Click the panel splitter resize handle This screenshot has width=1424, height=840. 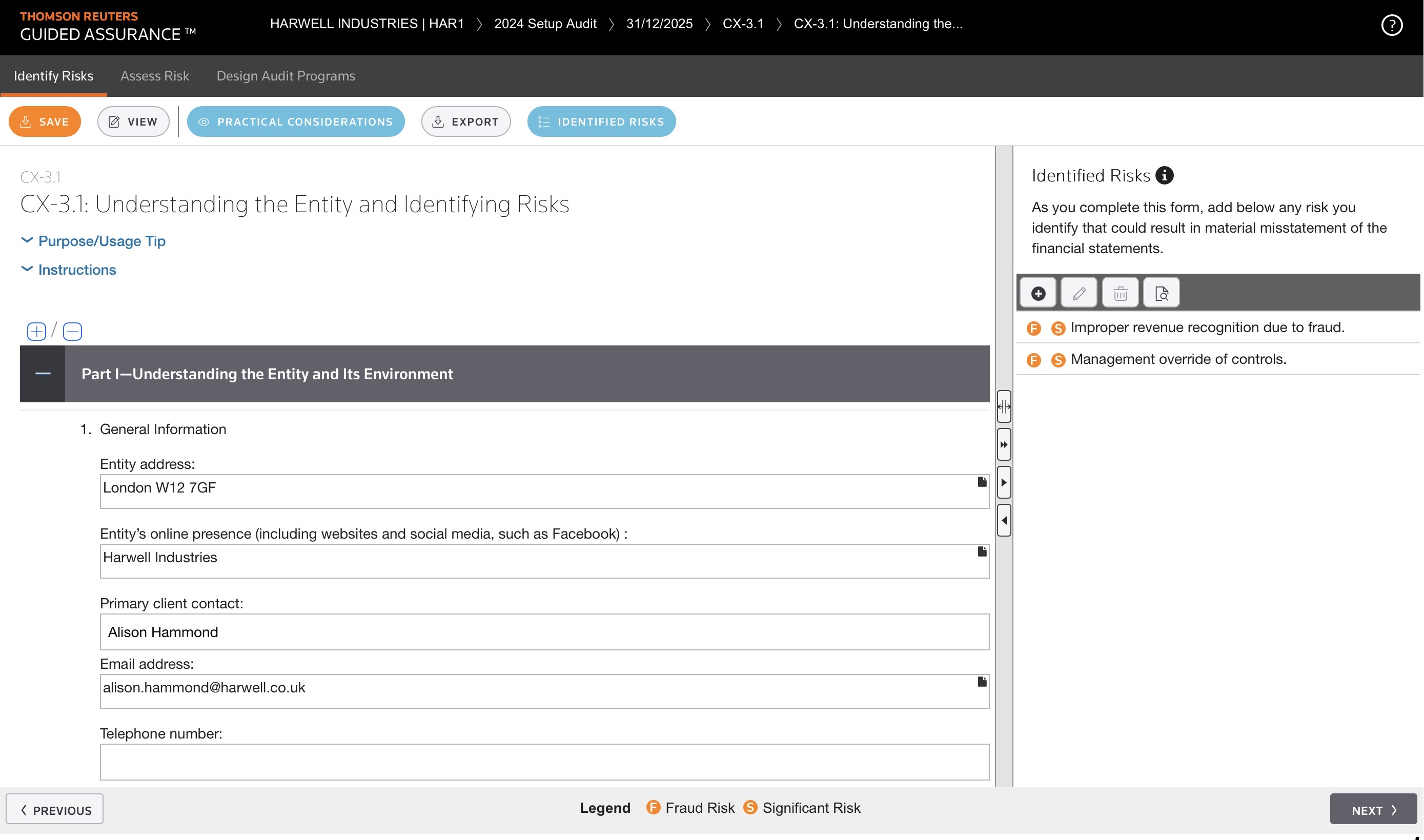pos(1004,406)
